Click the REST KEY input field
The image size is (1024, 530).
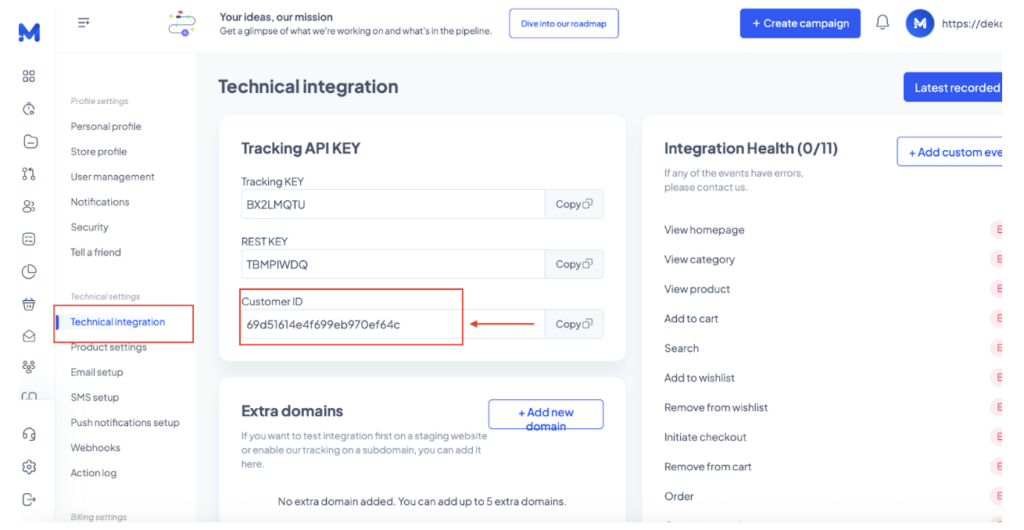pyautogui.click(x=392, y=264)
